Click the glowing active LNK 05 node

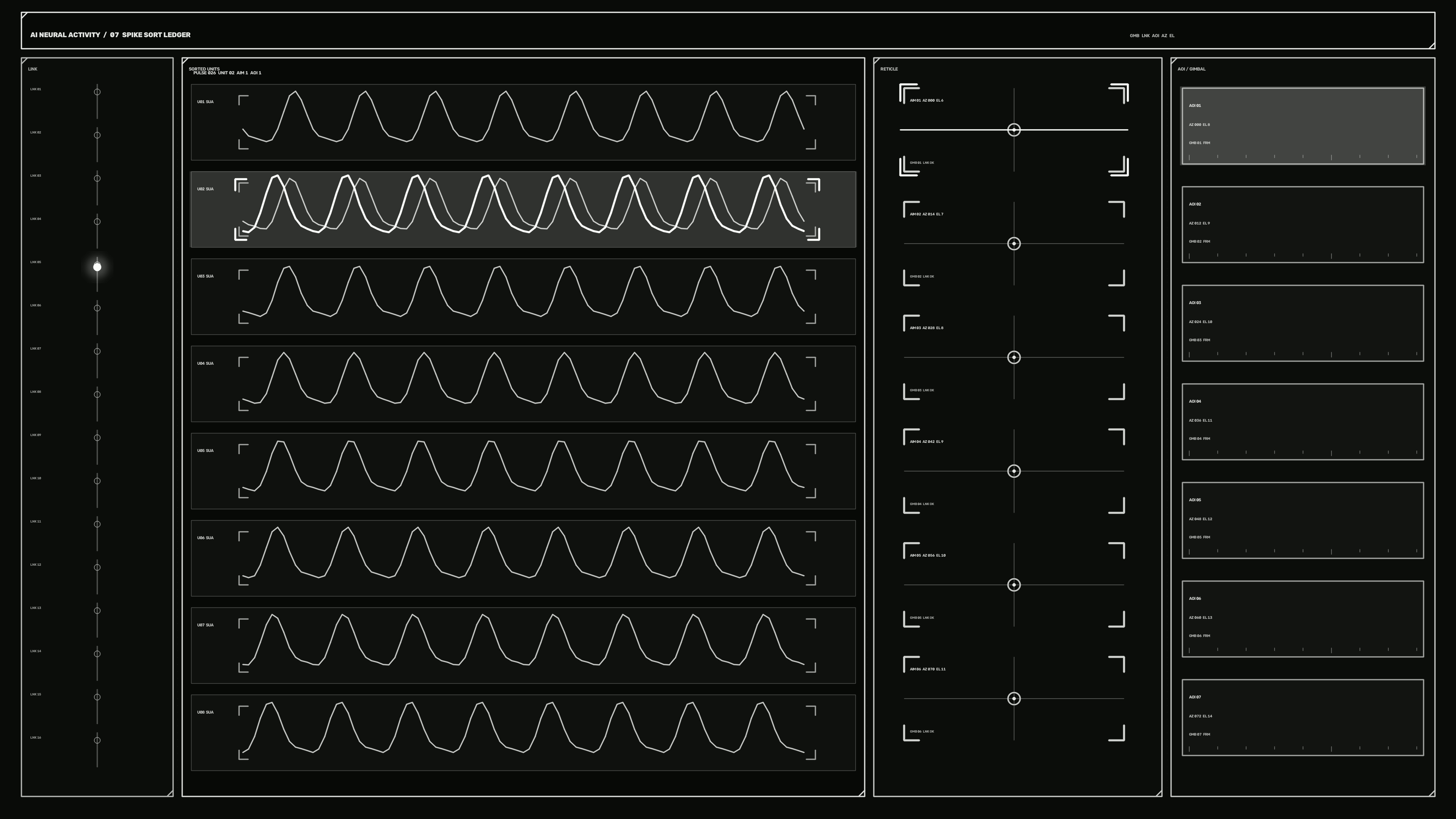[97, 267]
